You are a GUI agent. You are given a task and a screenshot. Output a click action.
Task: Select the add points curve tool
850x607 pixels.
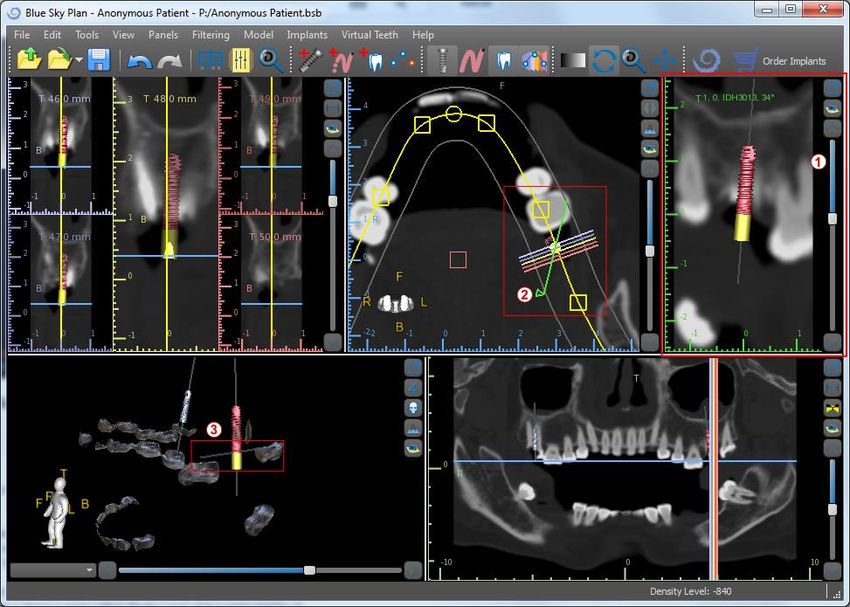404,60
